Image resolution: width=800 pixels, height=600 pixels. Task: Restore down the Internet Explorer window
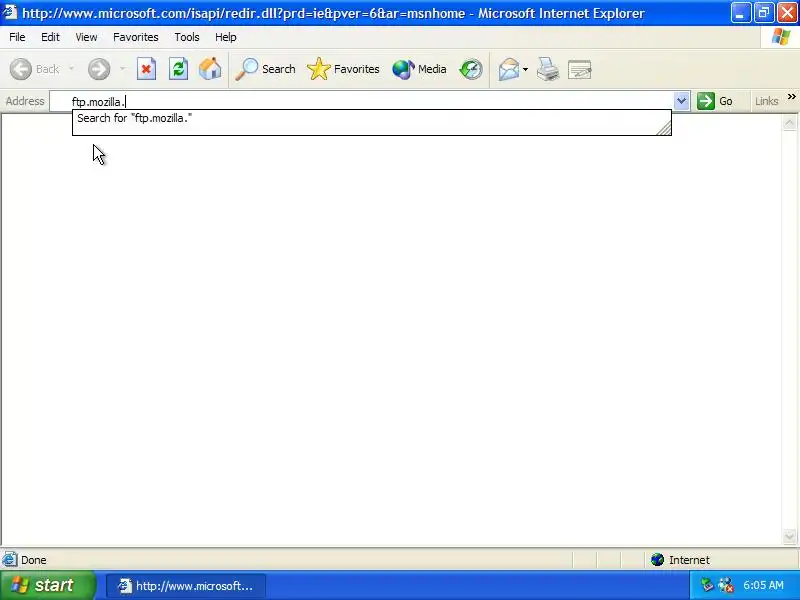coord(764,13)
